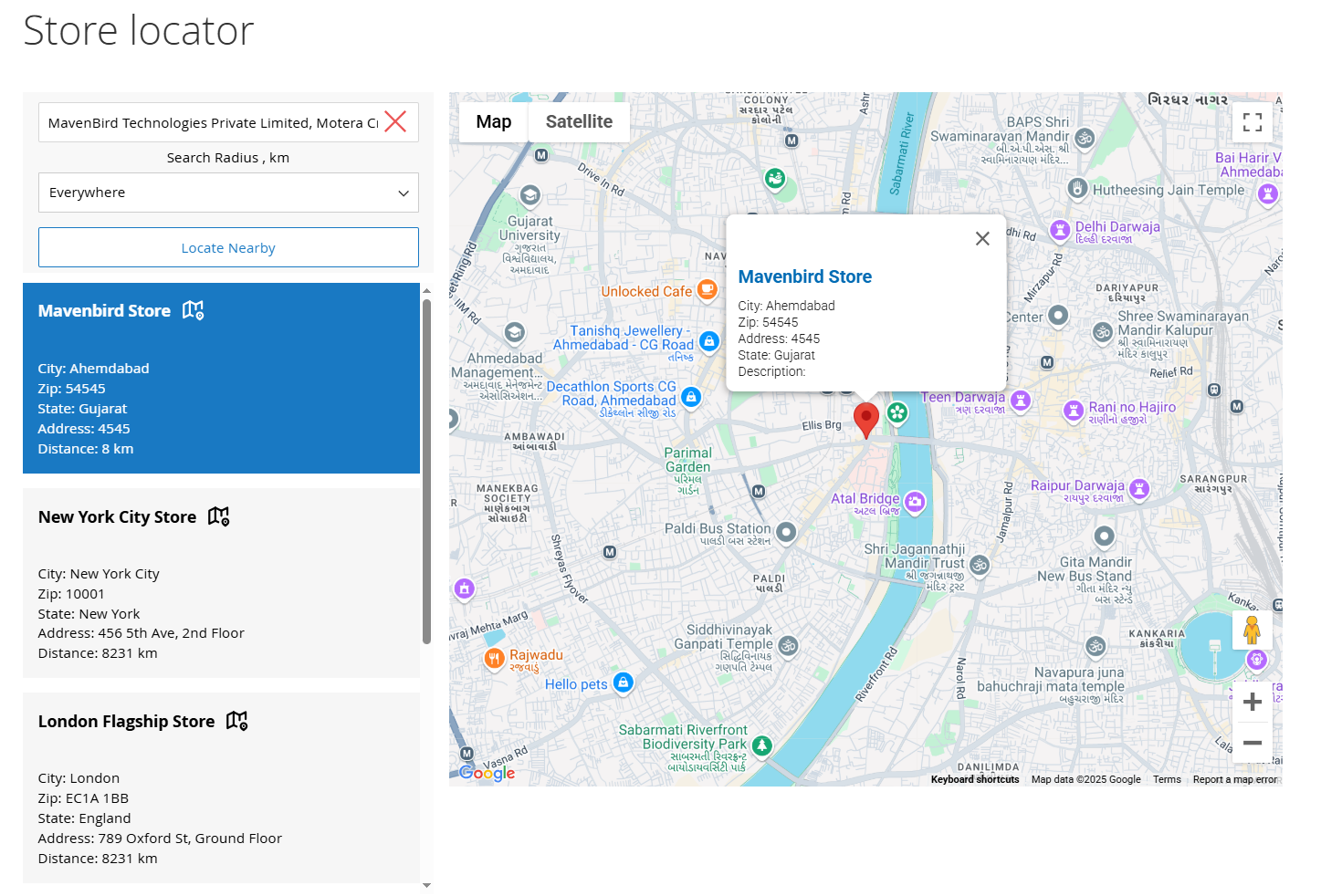Click Report a map error link

click(x=1234, y=779)
